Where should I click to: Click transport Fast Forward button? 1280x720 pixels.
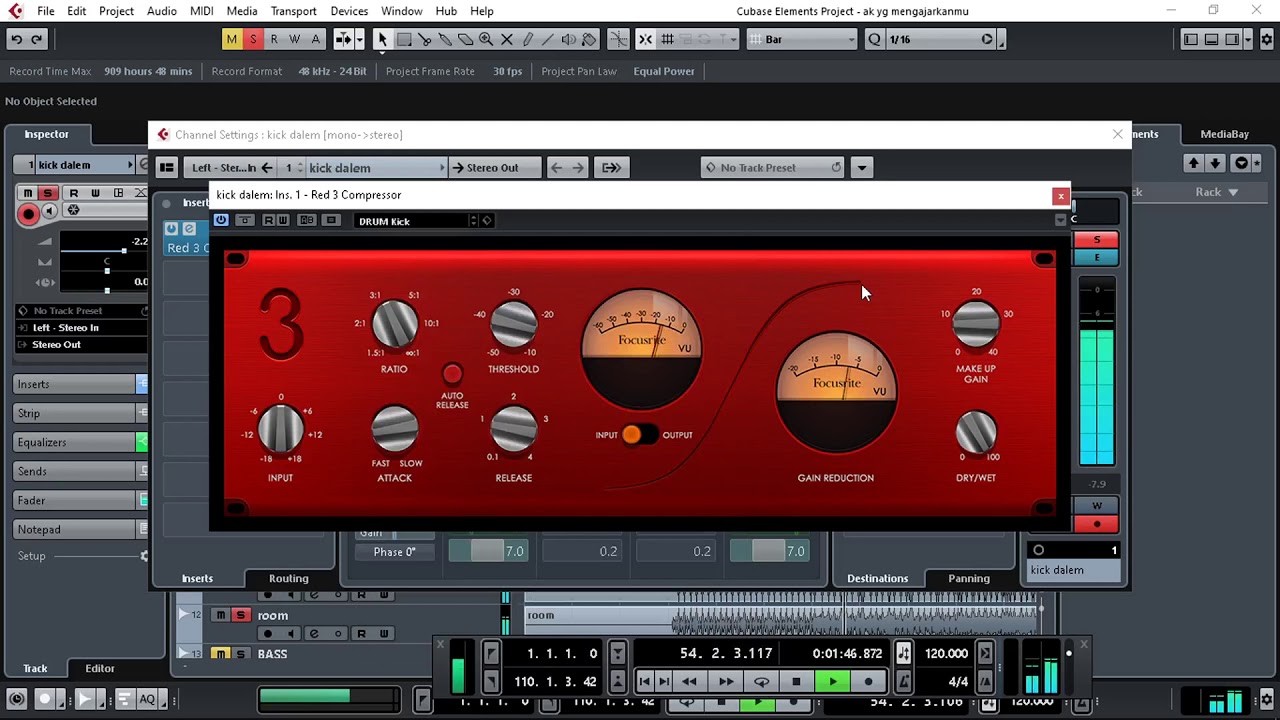pyautogui.click(x=725, y=682)
